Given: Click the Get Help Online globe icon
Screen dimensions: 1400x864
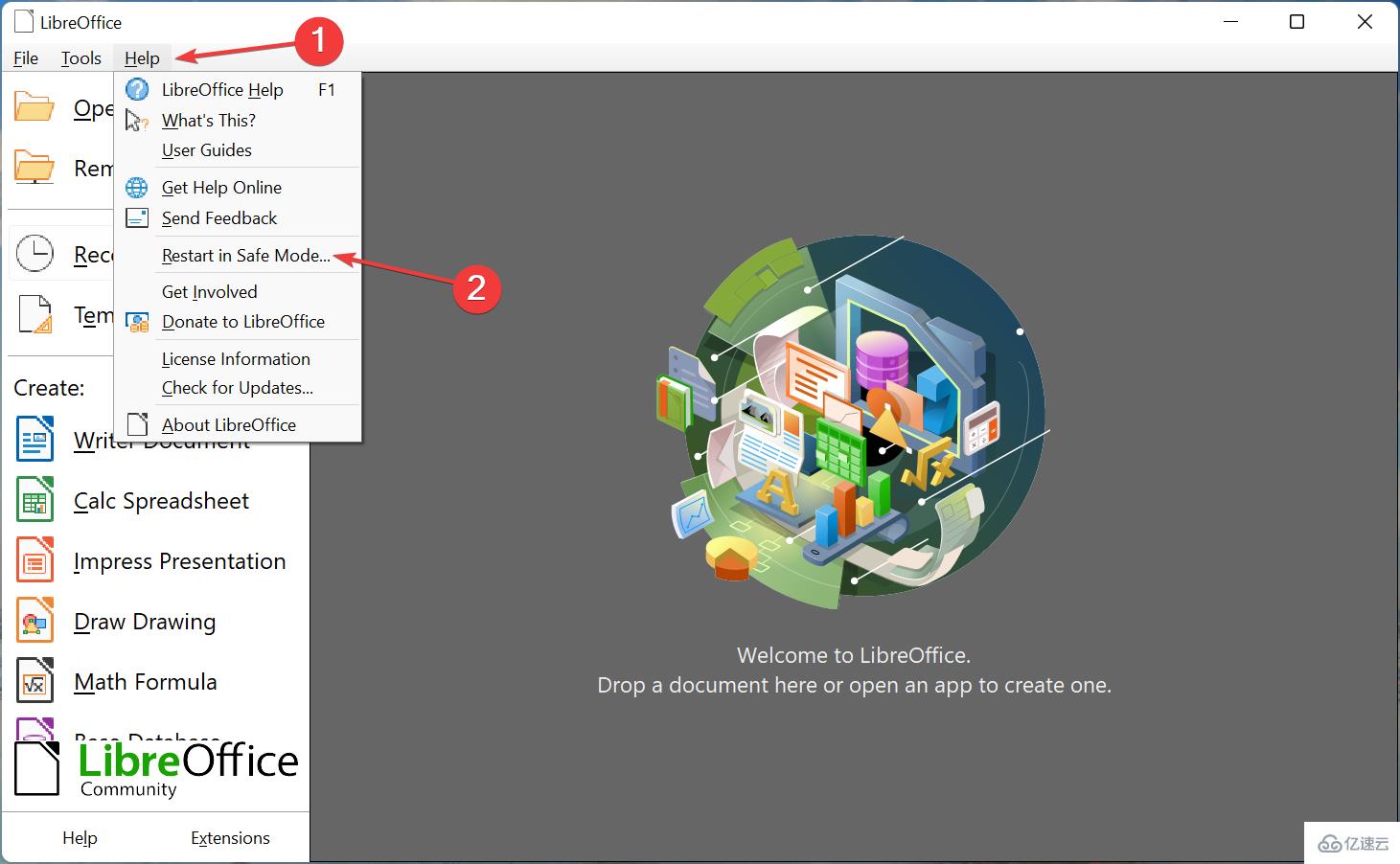Looking at the screenshot, I should tap(138, 188).
